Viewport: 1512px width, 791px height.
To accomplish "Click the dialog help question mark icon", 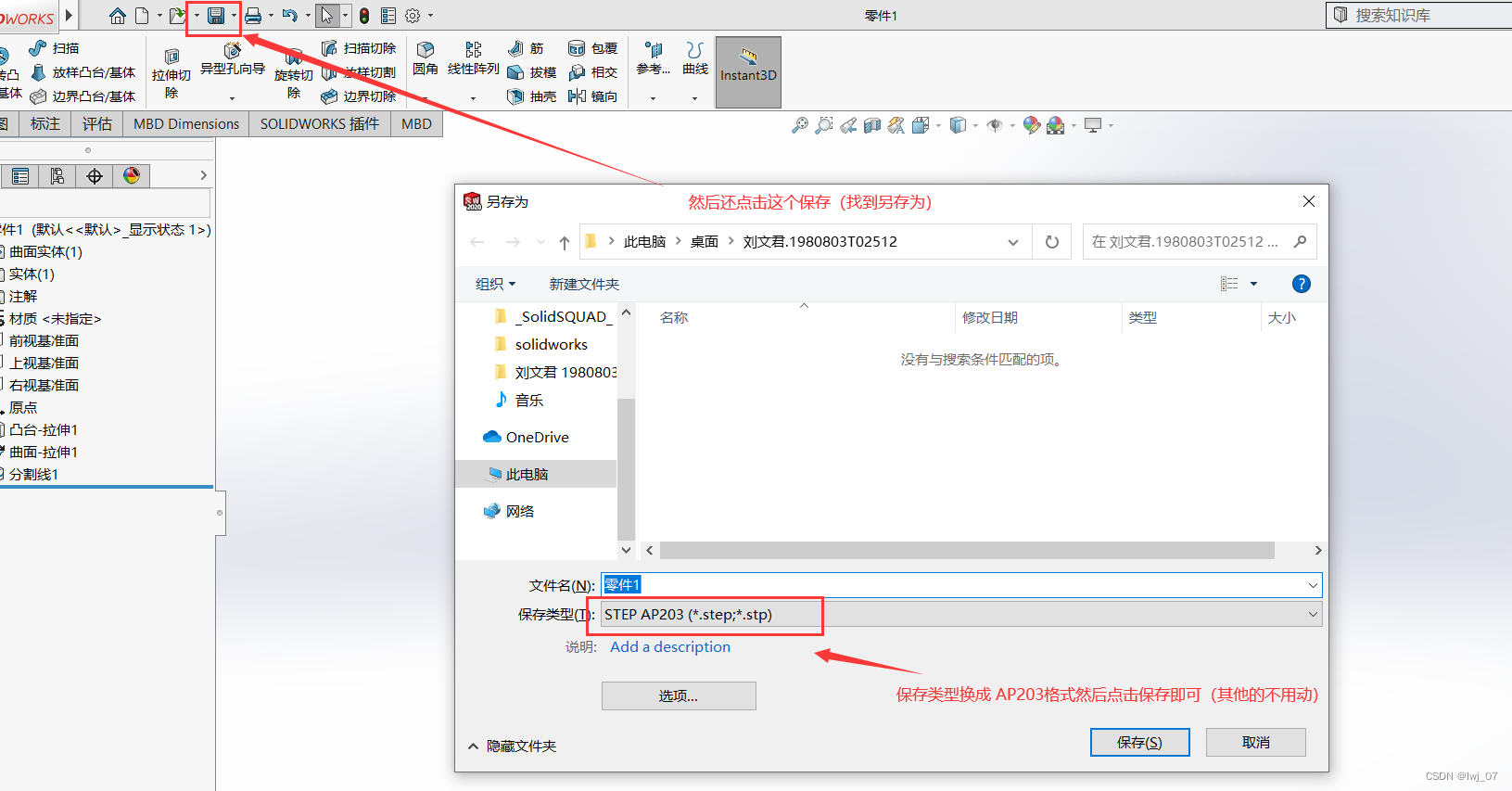I will [1301, 284].
